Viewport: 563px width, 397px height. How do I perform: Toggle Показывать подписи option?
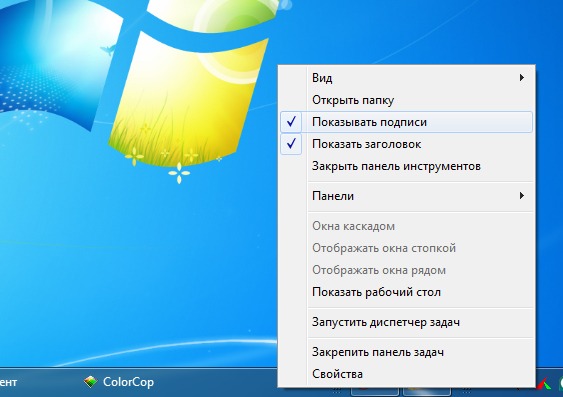pyautogui.click(x=406, y=122)
